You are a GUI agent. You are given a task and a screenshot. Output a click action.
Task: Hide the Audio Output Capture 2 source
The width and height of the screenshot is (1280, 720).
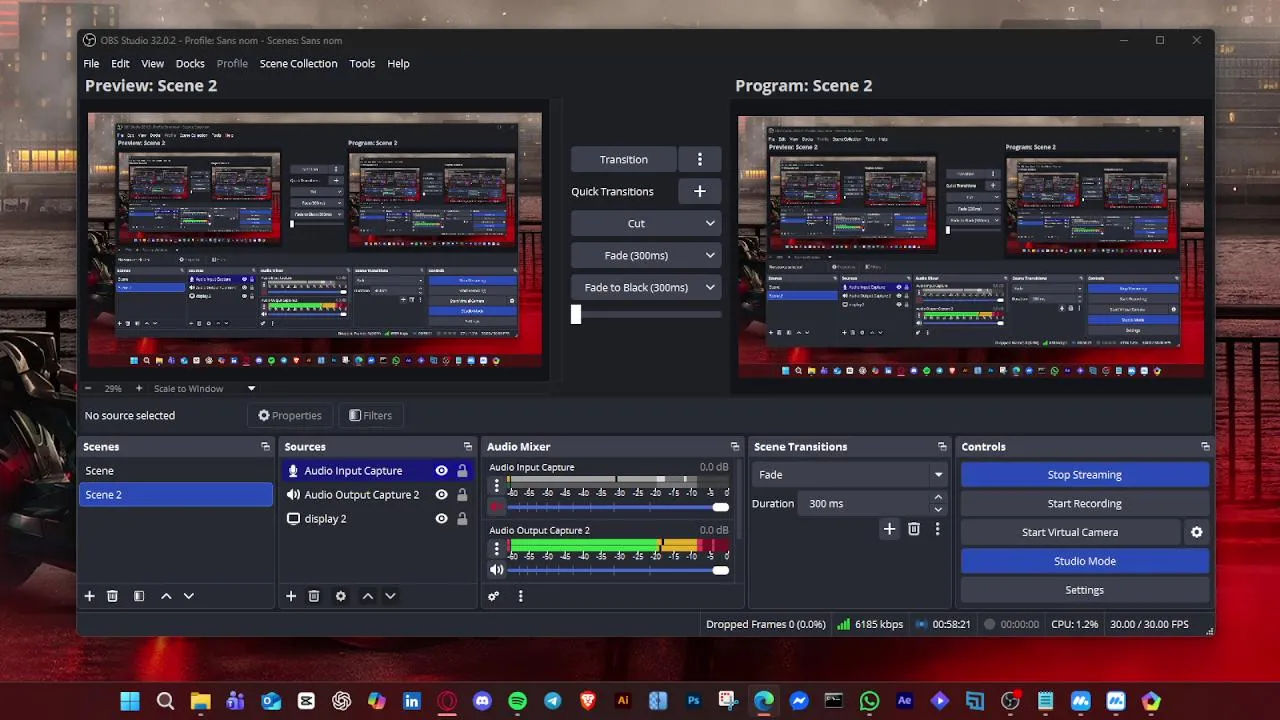441,495
